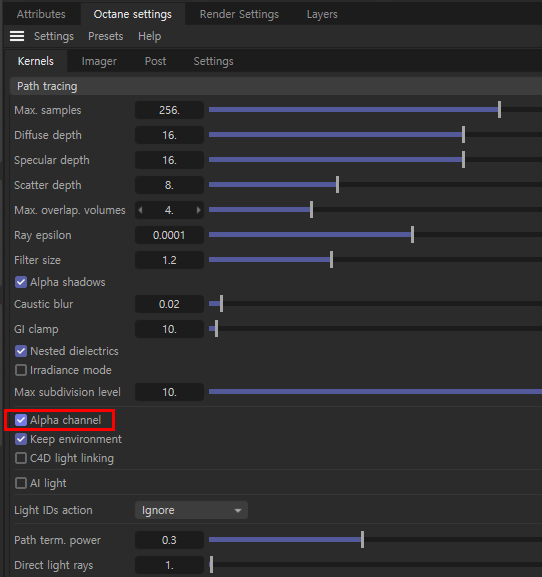Open the Light IDs action dropdown
The image size is (542, 577).
click(x=191, y=510)
